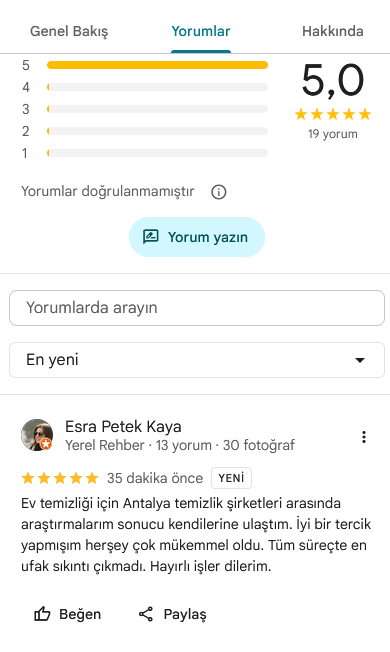Select the Yorumlar tab

(201, 31)
